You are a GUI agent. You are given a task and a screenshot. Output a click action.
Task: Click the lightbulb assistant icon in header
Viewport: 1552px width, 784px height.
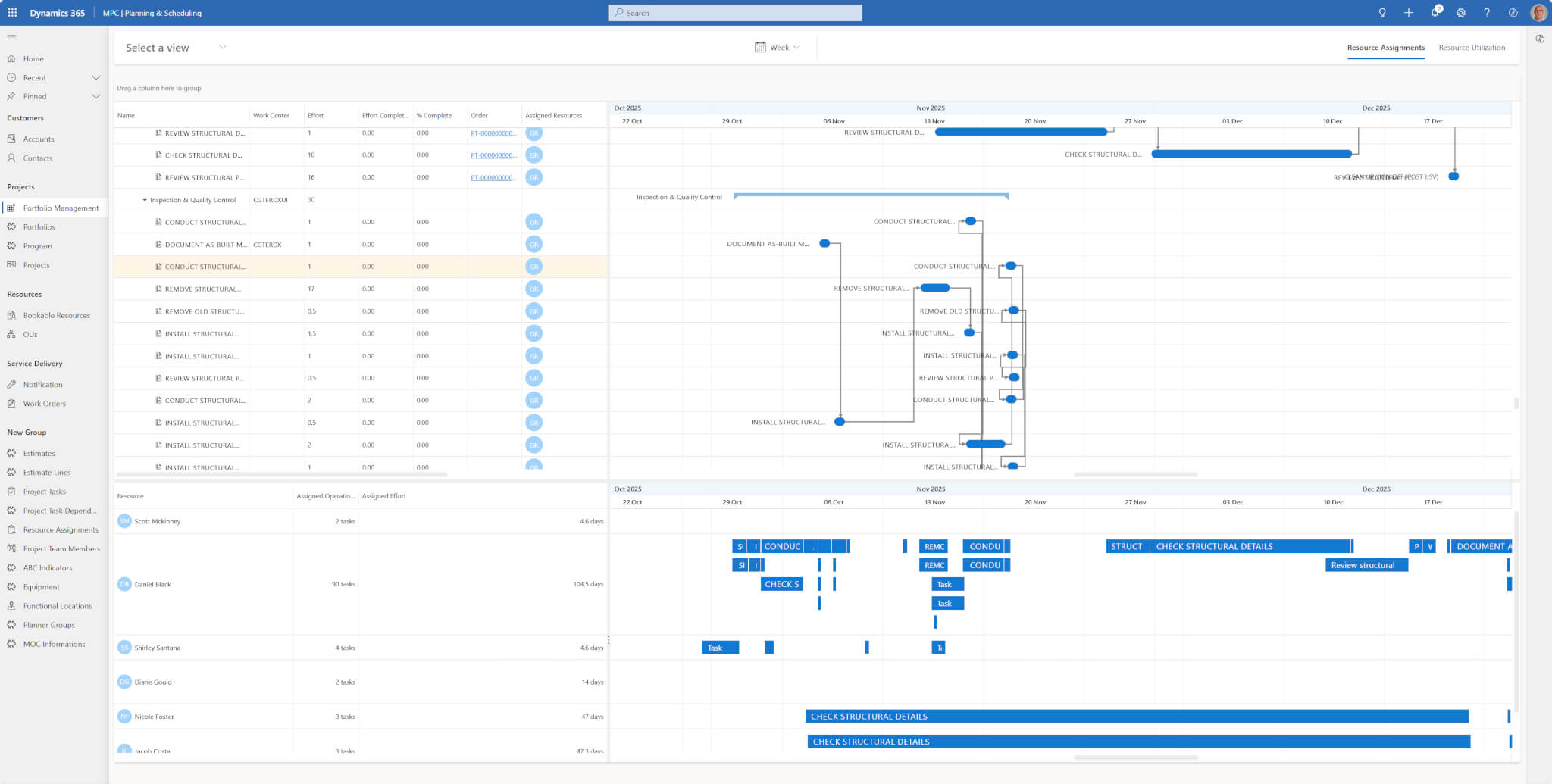click(x=1382, y=13)
